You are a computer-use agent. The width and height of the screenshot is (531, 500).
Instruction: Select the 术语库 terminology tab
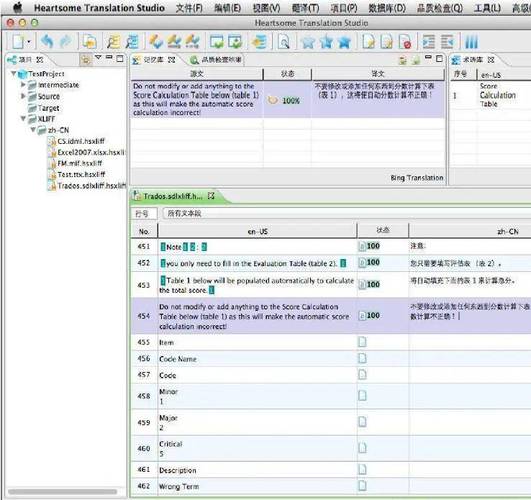[x=468, y=60]
